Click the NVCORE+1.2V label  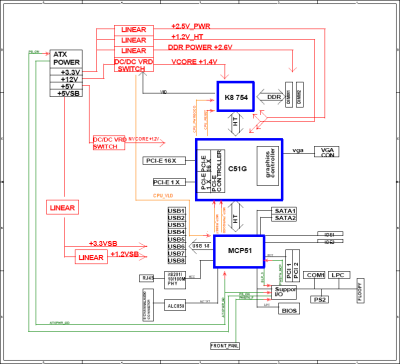144,139
